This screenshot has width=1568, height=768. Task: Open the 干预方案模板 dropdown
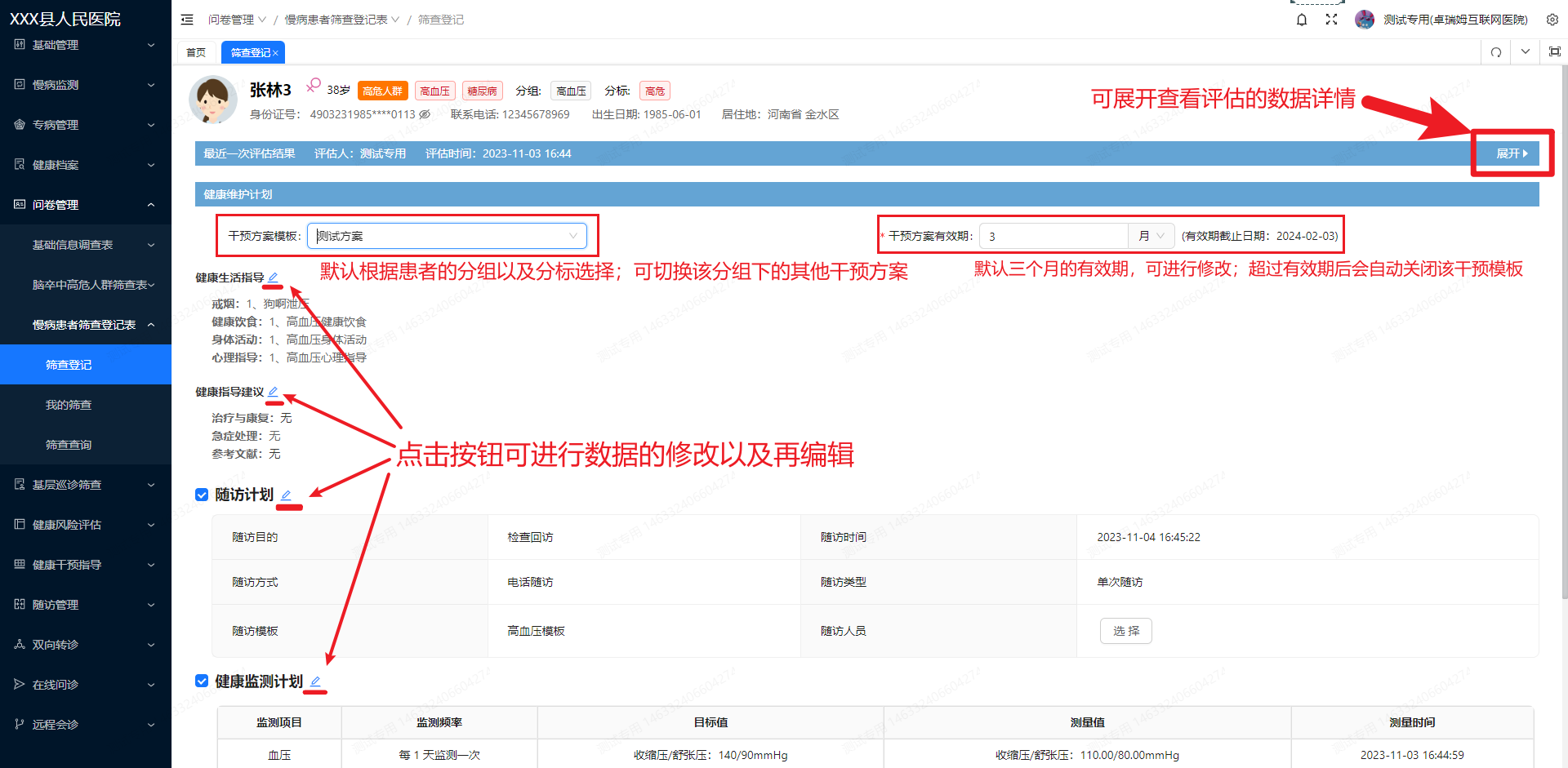click(x=447, y=236)
